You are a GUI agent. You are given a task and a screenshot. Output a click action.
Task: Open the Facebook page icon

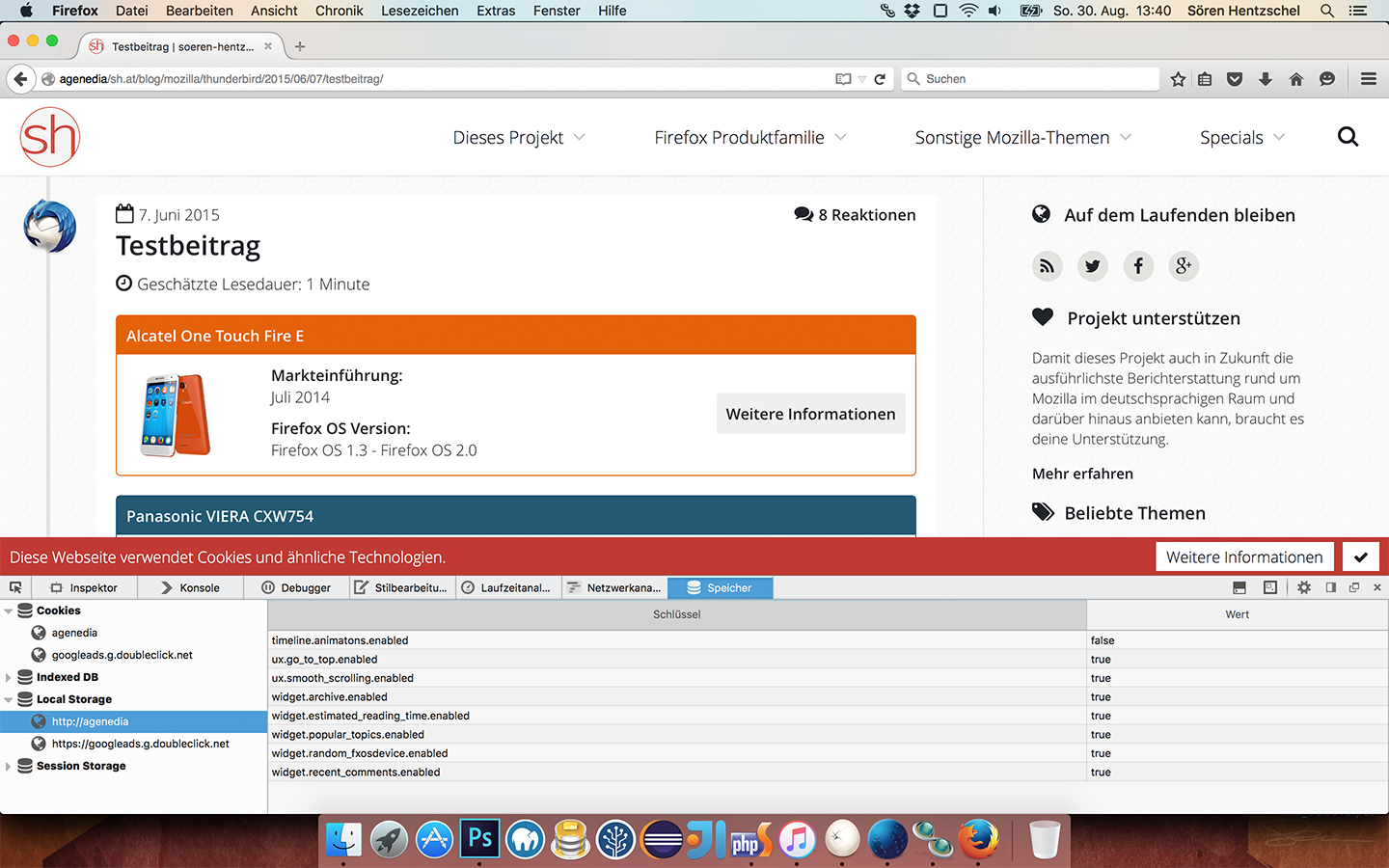1138,266
